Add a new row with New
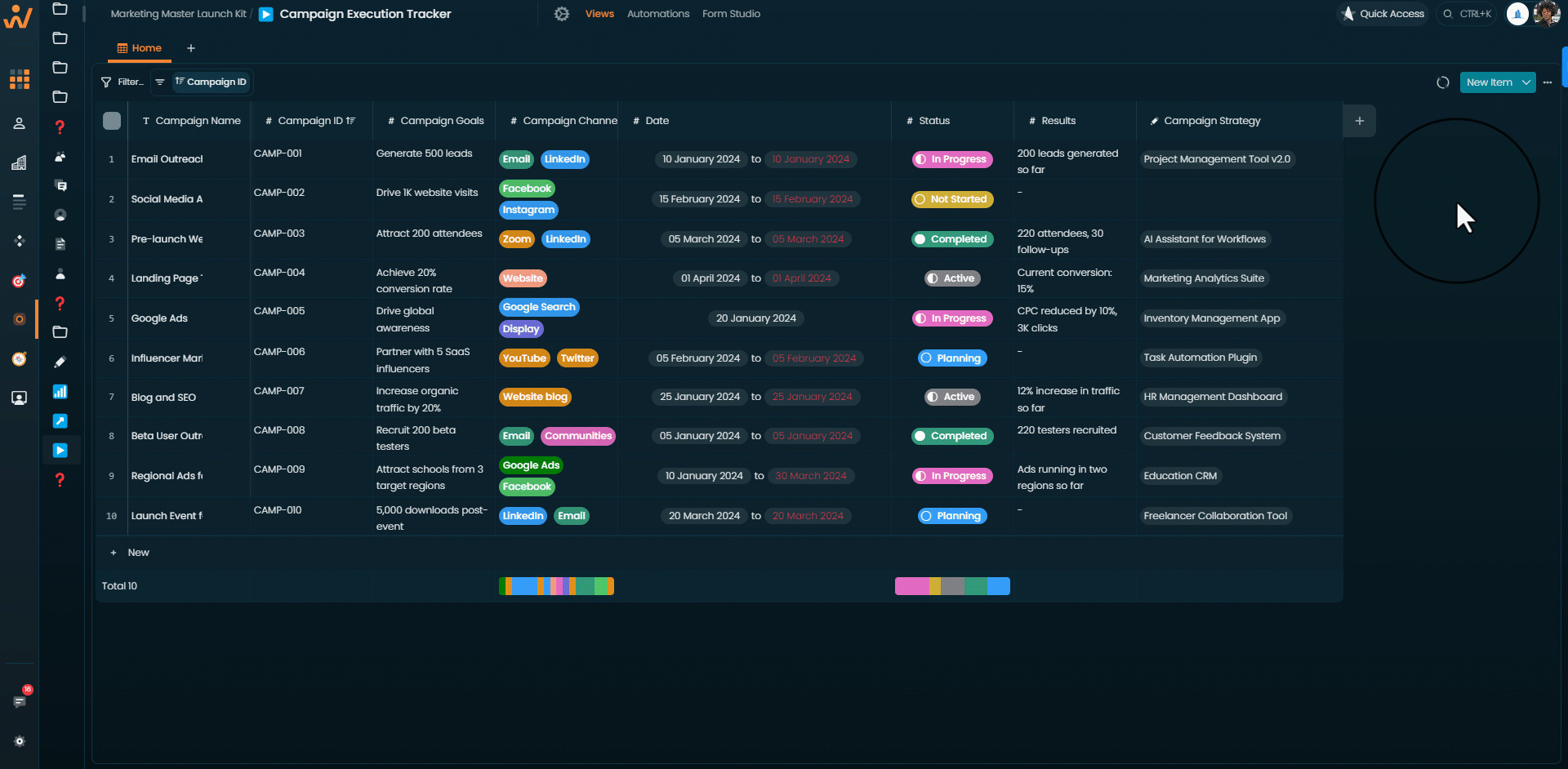 (130, 553)
